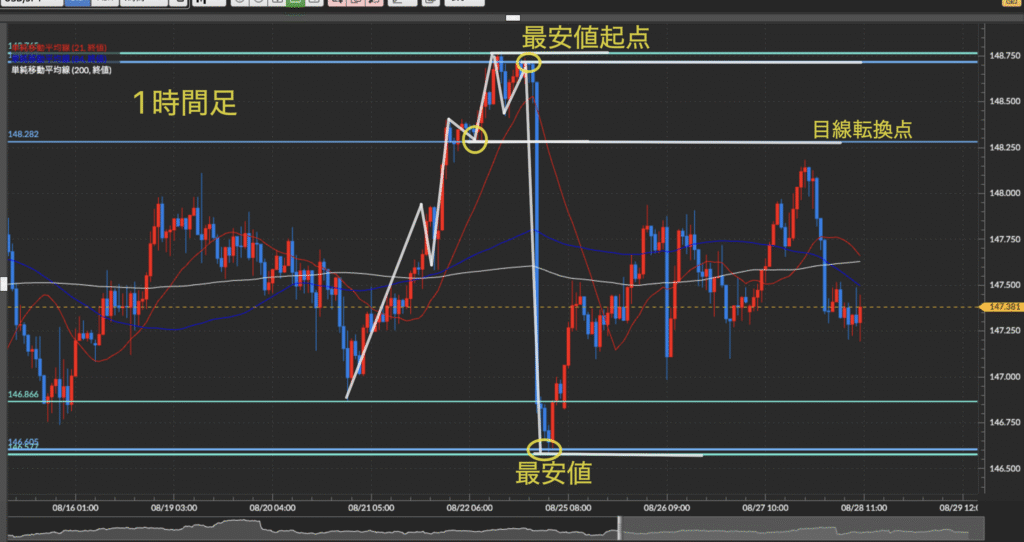Click the 148.500 price axis label

point(1005,102)
